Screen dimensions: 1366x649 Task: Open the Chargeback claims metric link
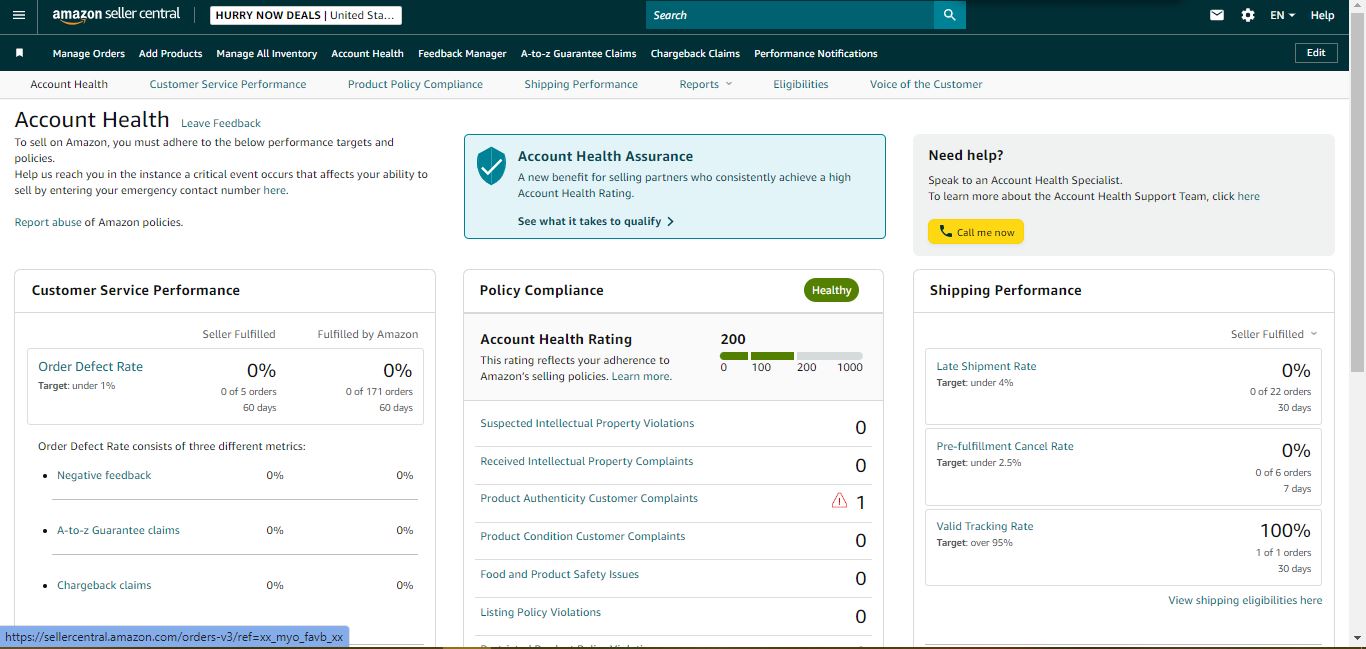pos(104,585)
